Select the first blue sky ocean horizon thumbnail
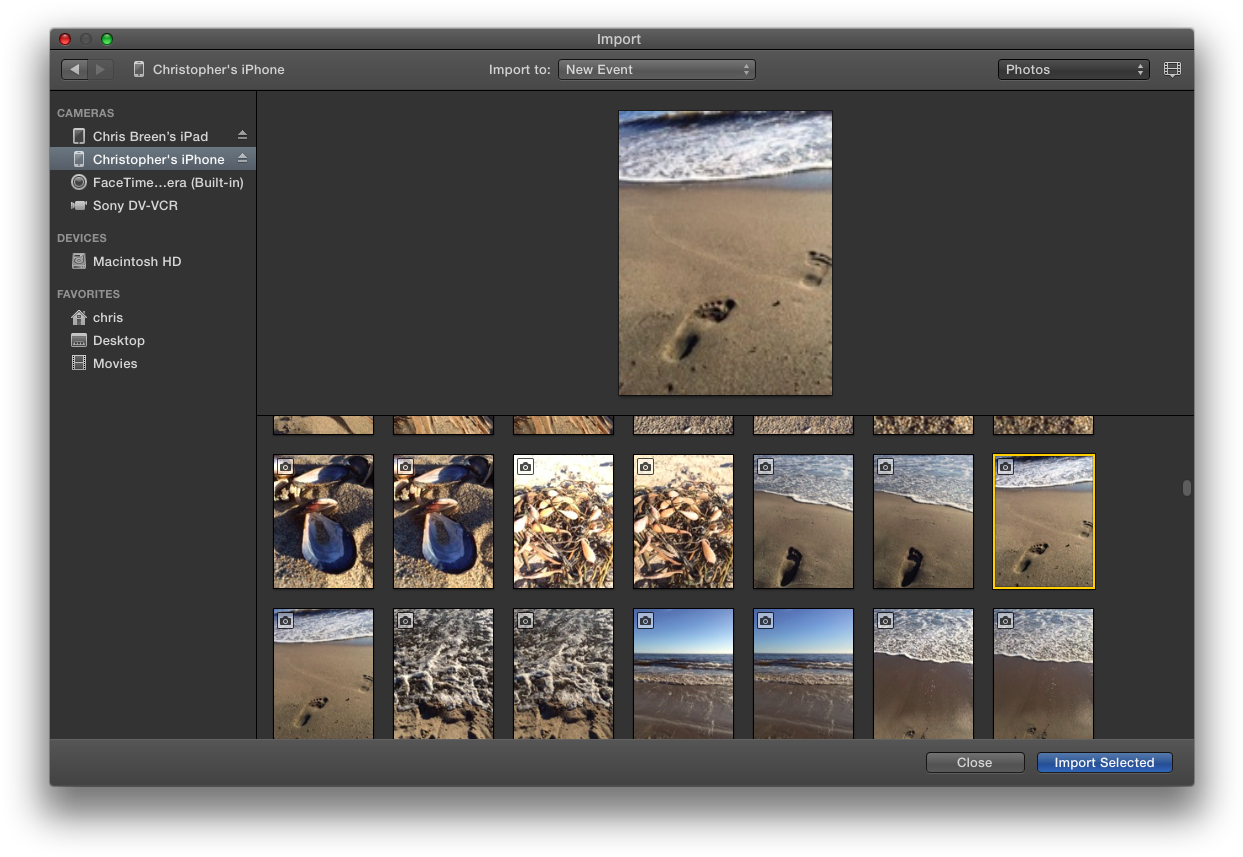 [683, 674]
